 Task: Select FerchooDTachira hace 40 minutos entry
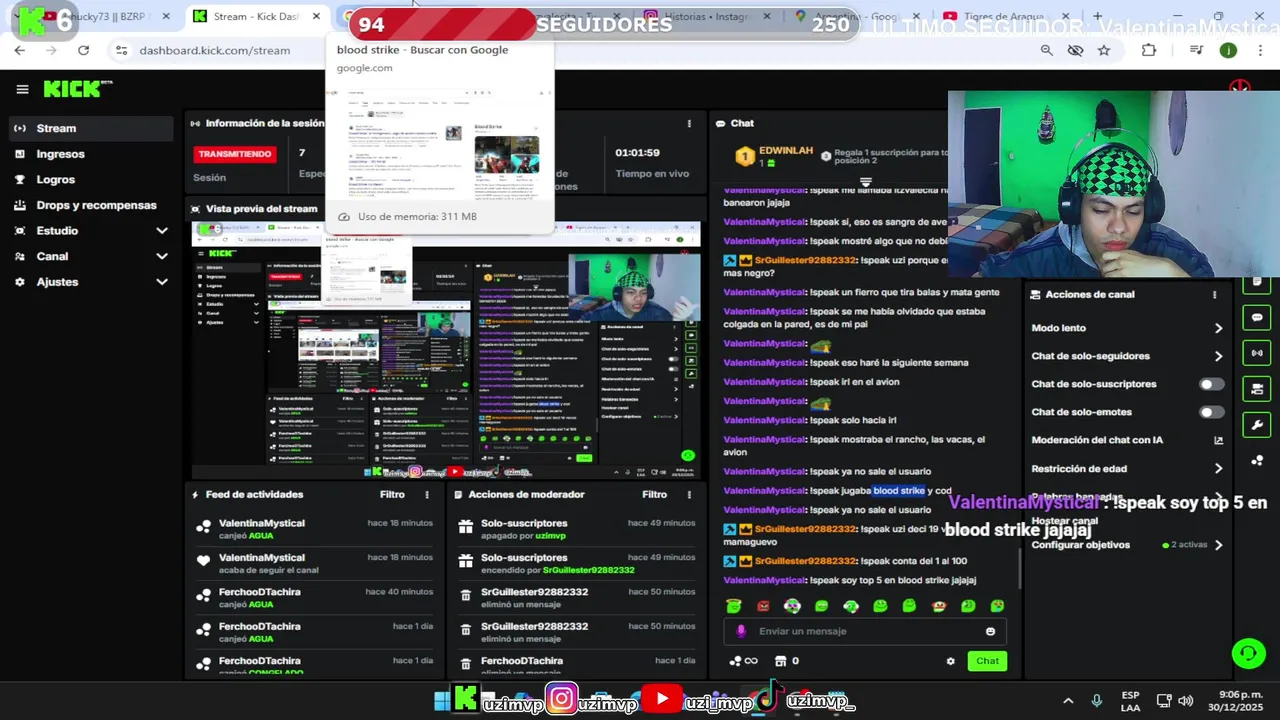pyautogui.click(x=315, y=598)
